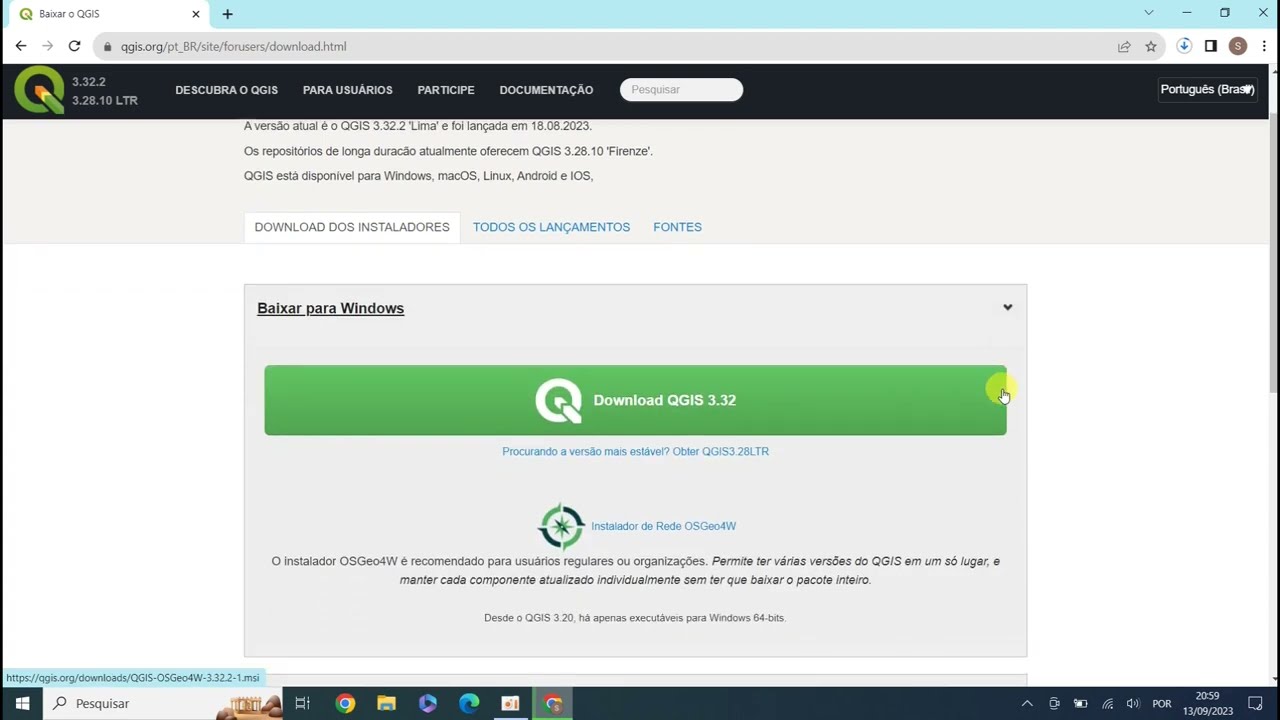1280x720 pixels.
Task: Launch Chrome from the taskbar
Action: pyautogui.click(x=345, y=703)
